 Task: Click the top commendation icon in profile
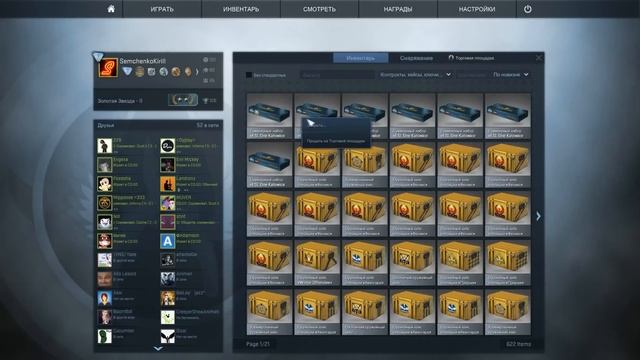point(205,60)
